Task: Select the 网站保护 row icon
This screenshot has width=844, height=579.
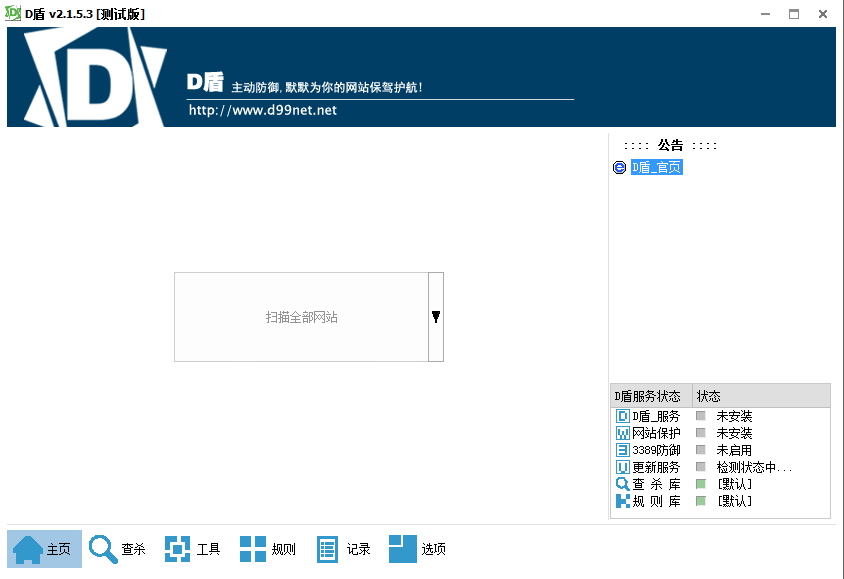Action: (623, 433)
